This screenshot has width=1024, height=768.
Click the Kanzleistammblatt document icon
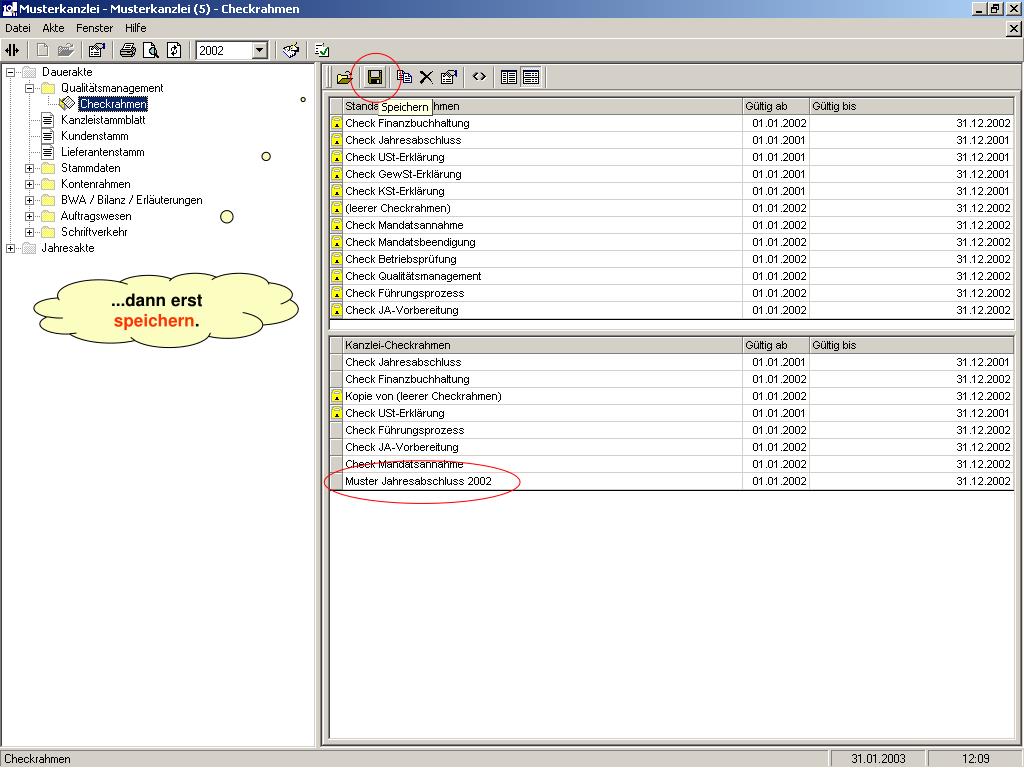tap(48, 120)
